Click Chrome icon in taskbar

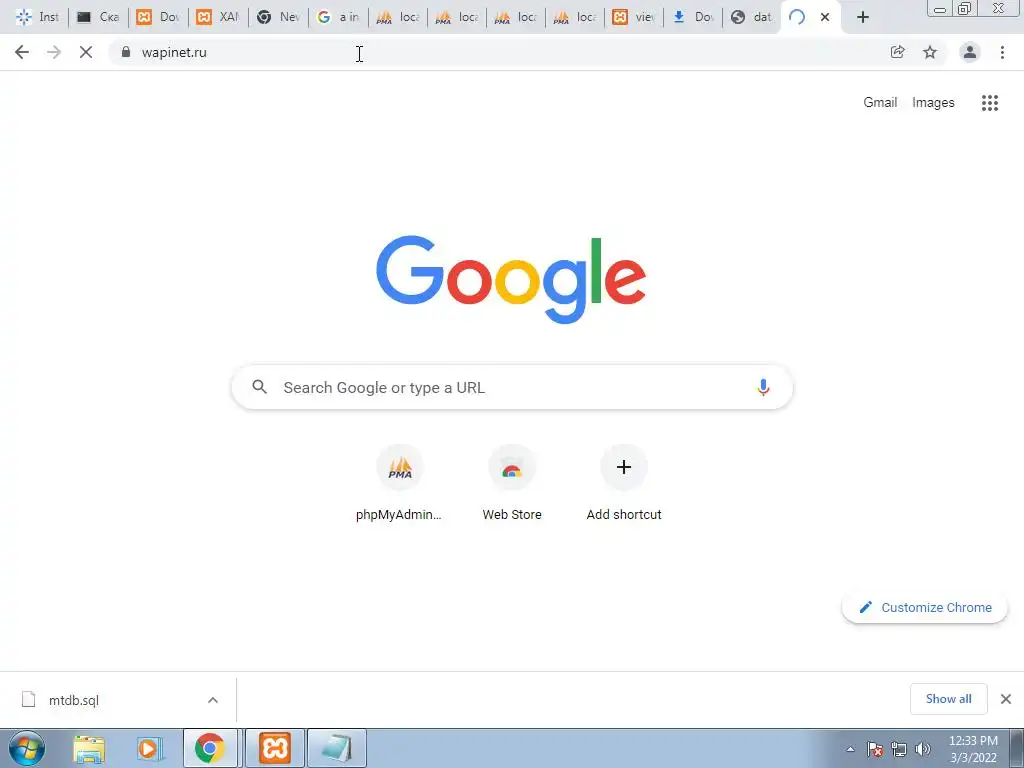[210, 748]
